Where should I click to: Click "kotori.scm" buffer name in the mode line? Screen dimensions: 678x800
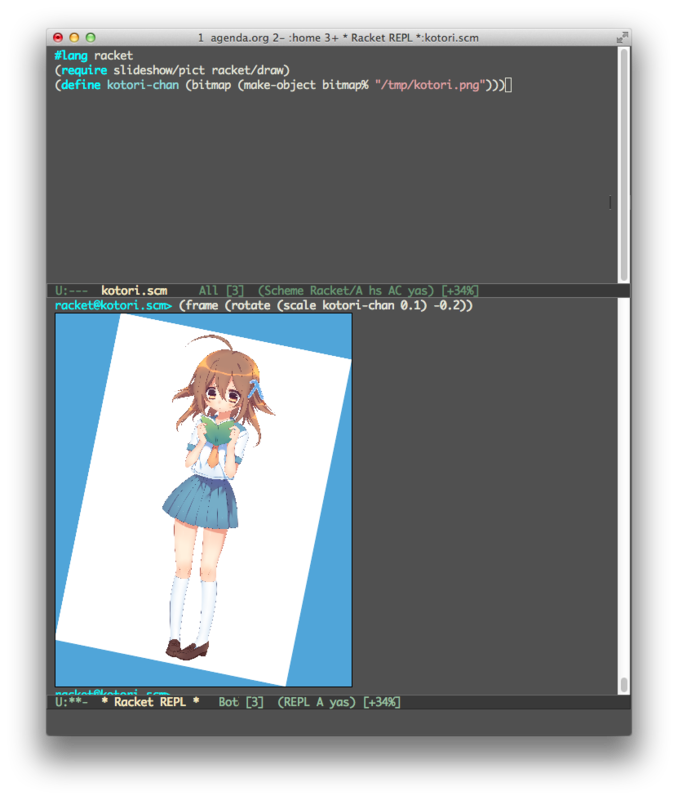pos(134,291)
